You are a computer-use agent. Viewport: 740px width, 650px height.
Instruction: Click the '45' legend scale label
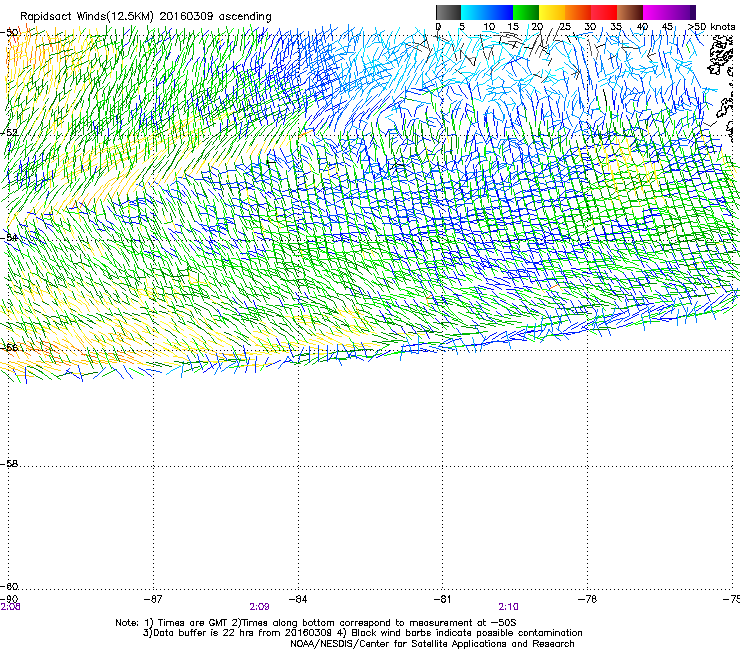click(x=667, y=26)
